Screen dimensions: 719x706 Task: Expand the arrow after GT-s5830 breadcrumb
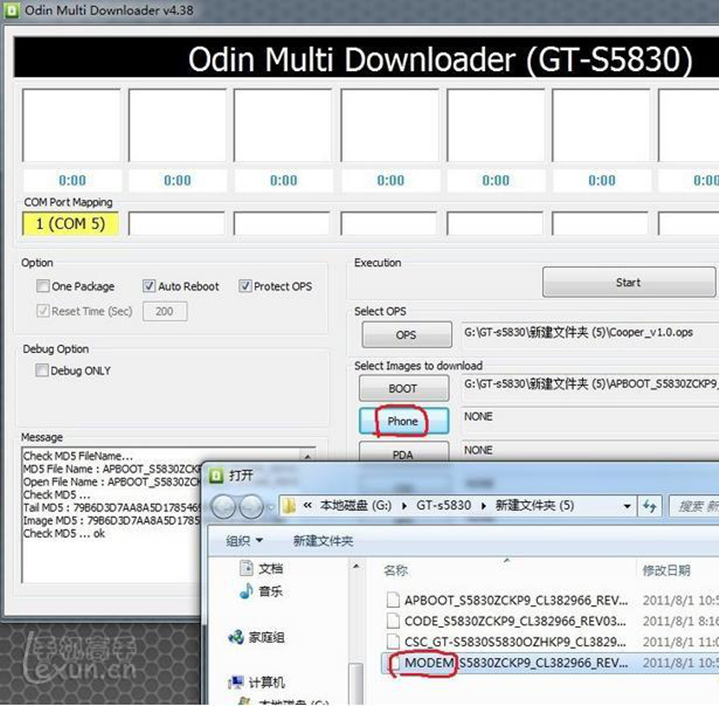tap(483, 506)
